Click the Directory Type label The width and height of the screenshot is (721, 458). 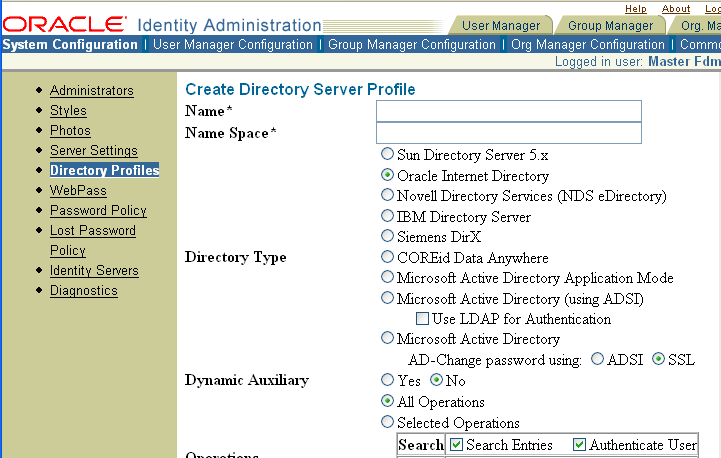[x=235, y=257]
